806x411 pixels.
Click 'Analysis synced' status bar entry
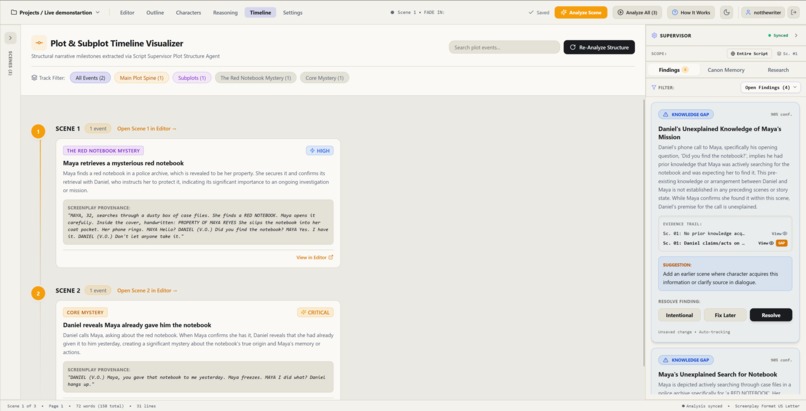point(702,406)
